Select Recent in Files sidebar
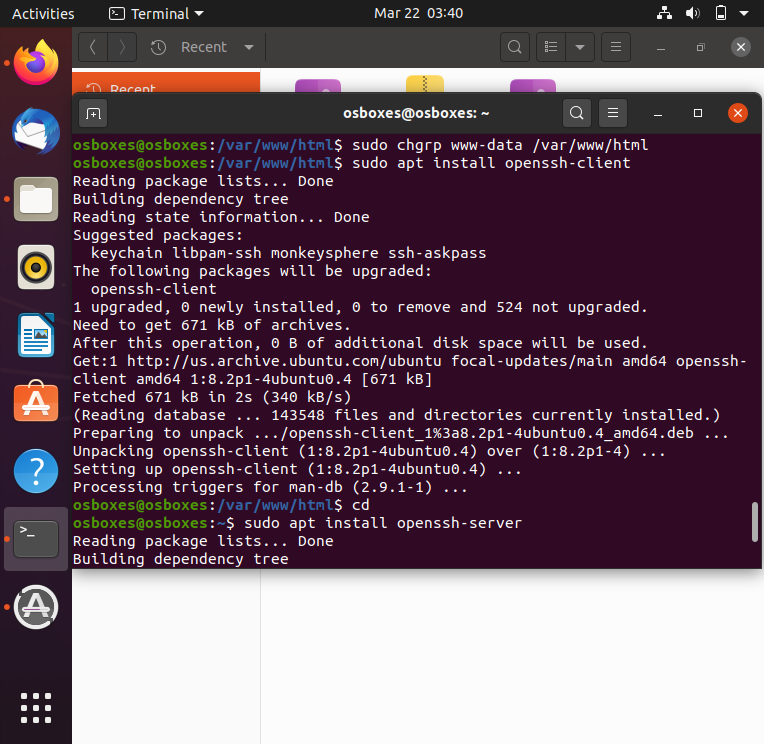Screen dimensions: 764x744 [x=166, y=84]
